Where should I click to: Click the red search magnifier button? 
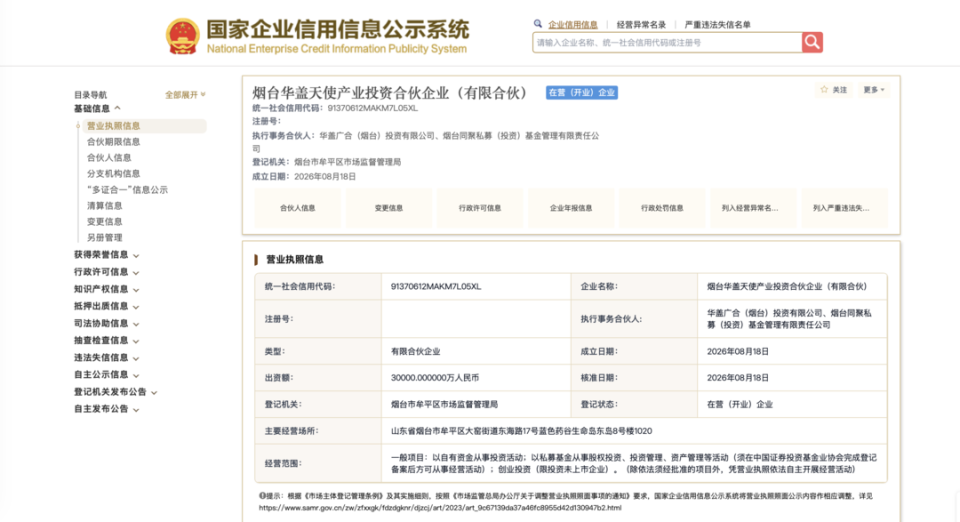pyautogui.click(x=812, y=42)
